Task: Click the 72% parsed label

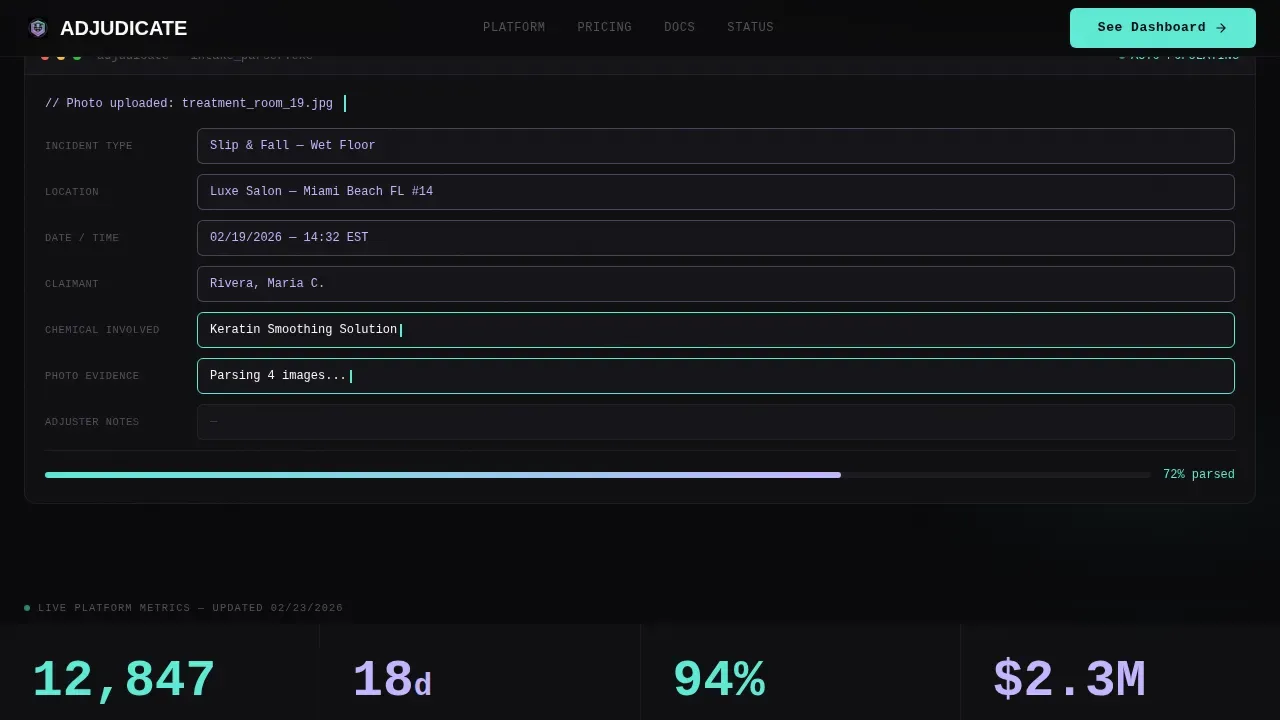Action: [x=1198, y=475]
